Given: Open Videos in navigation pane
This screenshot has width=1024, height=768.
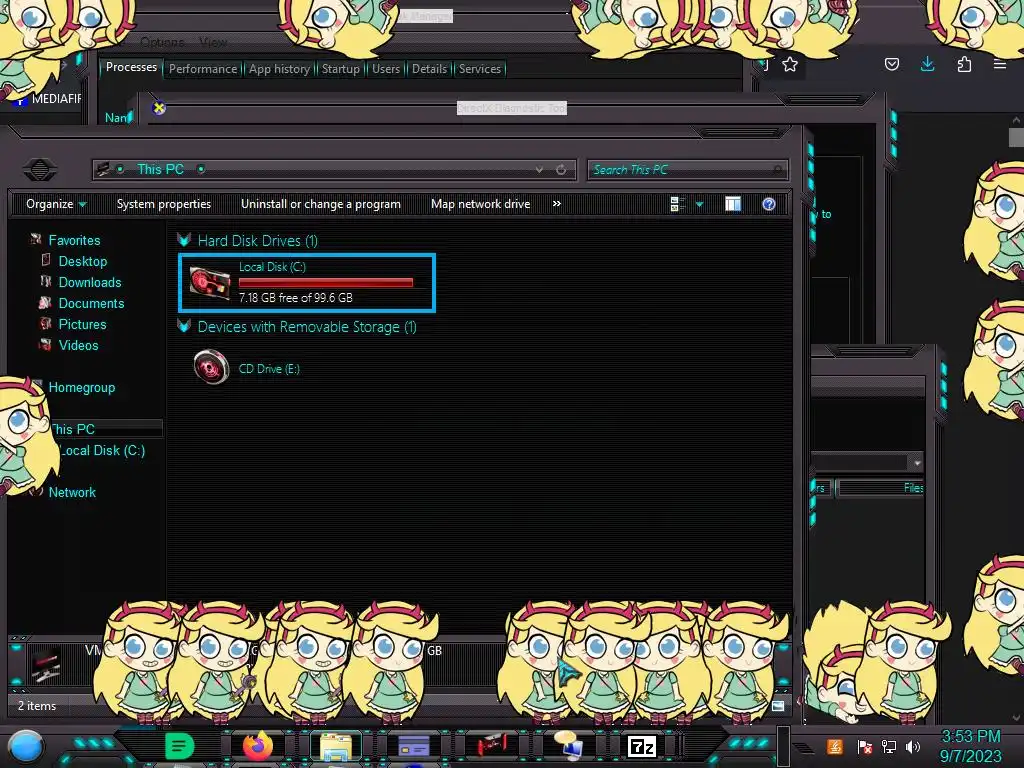Looking at the screenshot, I should click(78, 345).
